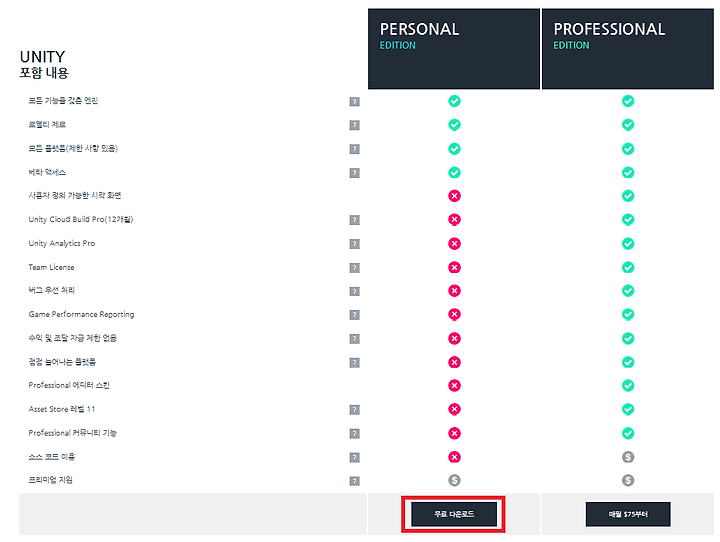The image size is (720, 542).
Task: Click the Unity Analytics Pro feature text
Action: [62, 243]
